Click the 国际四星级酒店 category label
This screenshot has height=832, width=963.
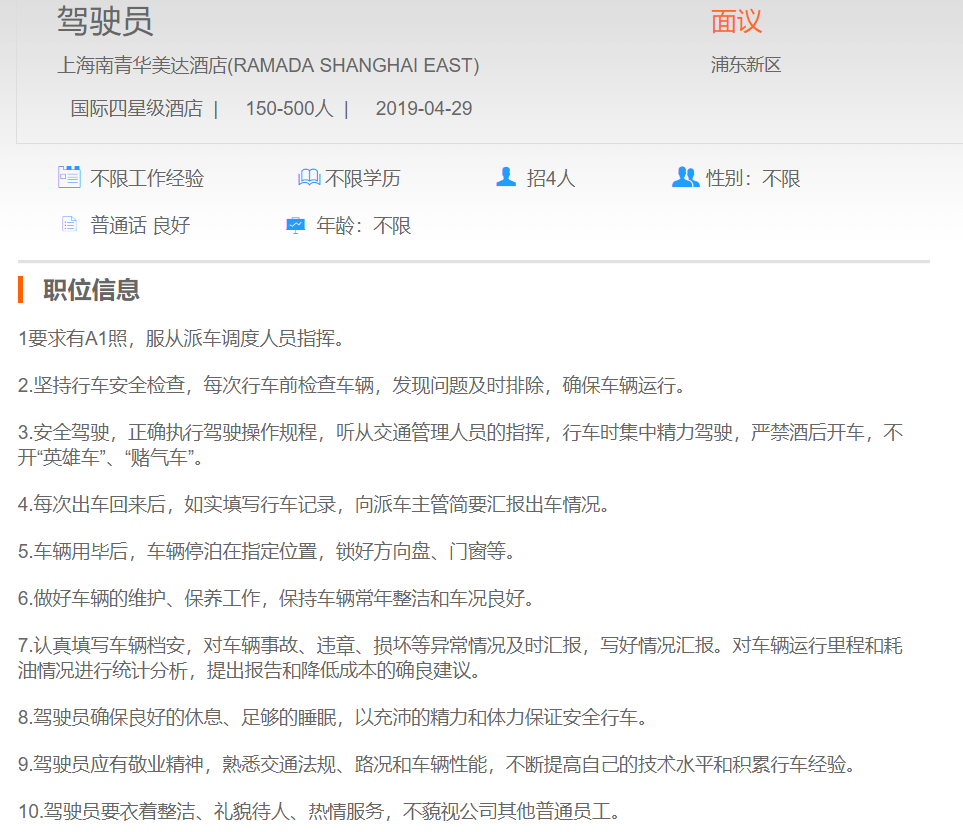(136, 108)
